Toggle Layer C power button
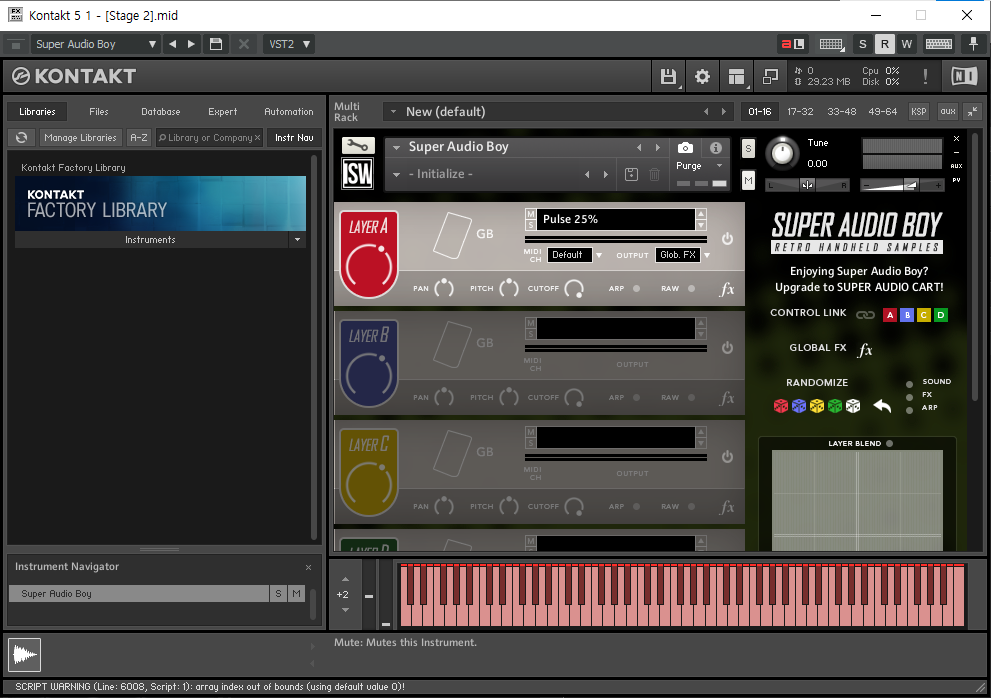Viewport: 991px width, 698px height. (727, 456)
